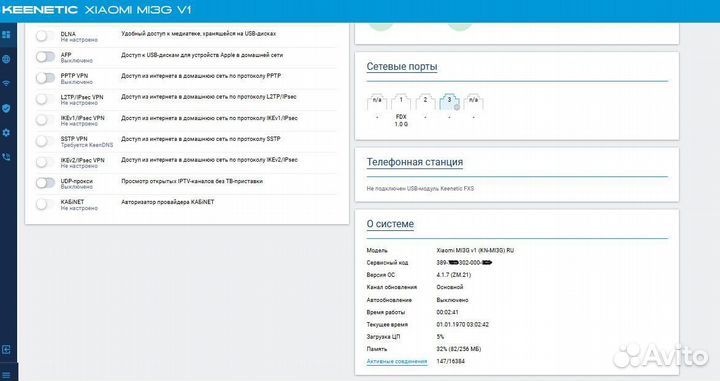Toggle the КАБiNET switch
This screenshot has width=720, height=381.
click(x=45, y=204)
